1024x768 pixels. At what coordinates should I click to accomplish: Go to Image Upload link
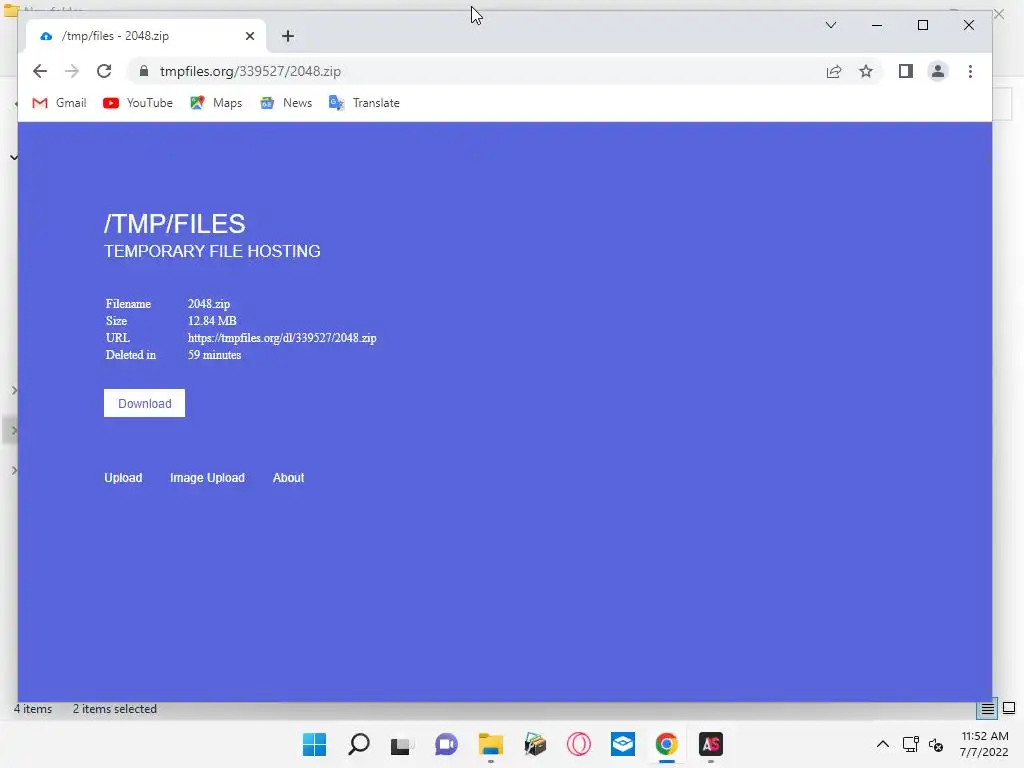(x=207, y=477)
